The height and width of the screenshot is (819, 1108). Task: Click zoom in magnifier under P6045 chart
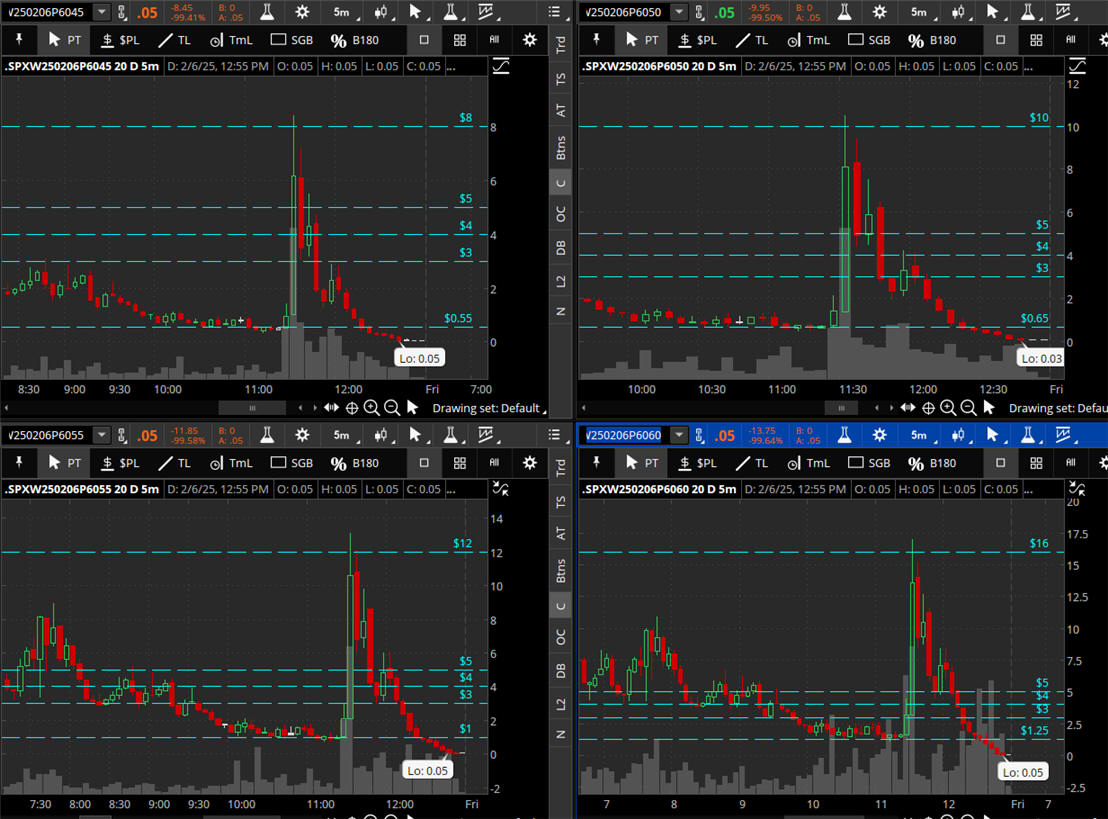pyautogui.click(x=371, y=408)
